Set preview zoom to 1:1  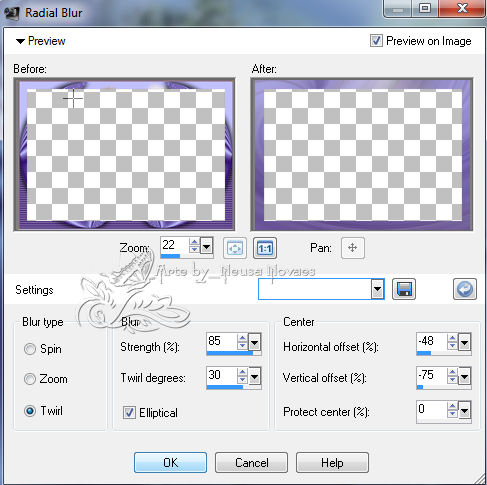click(265, 248)
